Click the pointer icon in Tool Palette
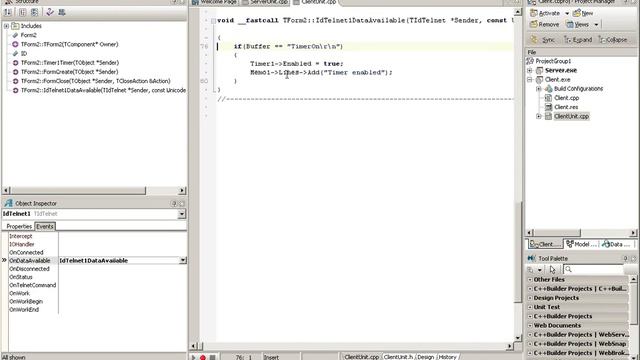 click(x=552, y=269)
